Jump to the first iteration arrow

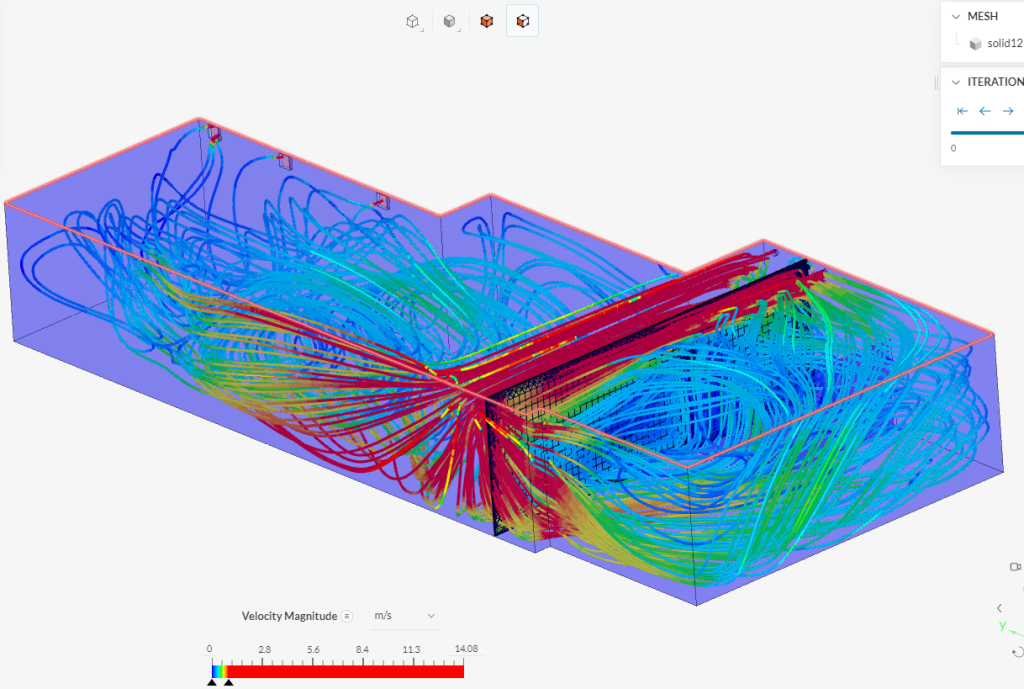click(962, 111)
